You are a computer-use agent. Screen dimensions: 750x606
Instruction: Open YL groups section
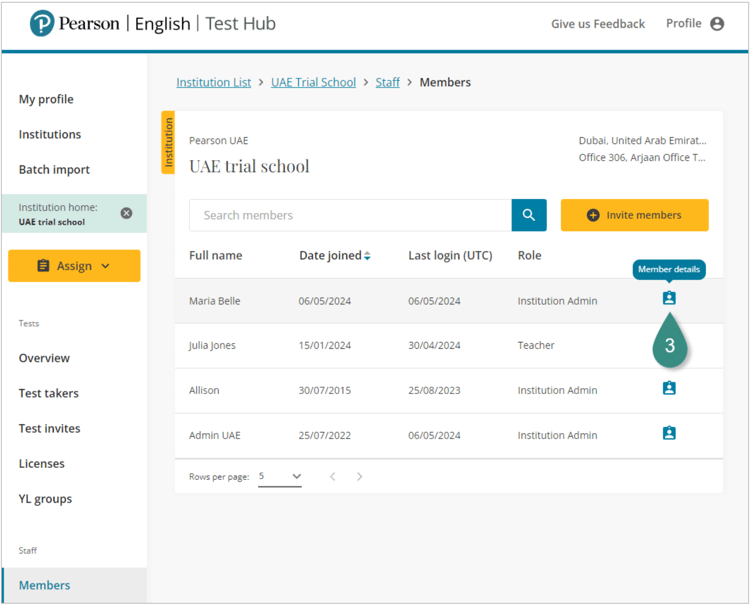tap(46, 499)
